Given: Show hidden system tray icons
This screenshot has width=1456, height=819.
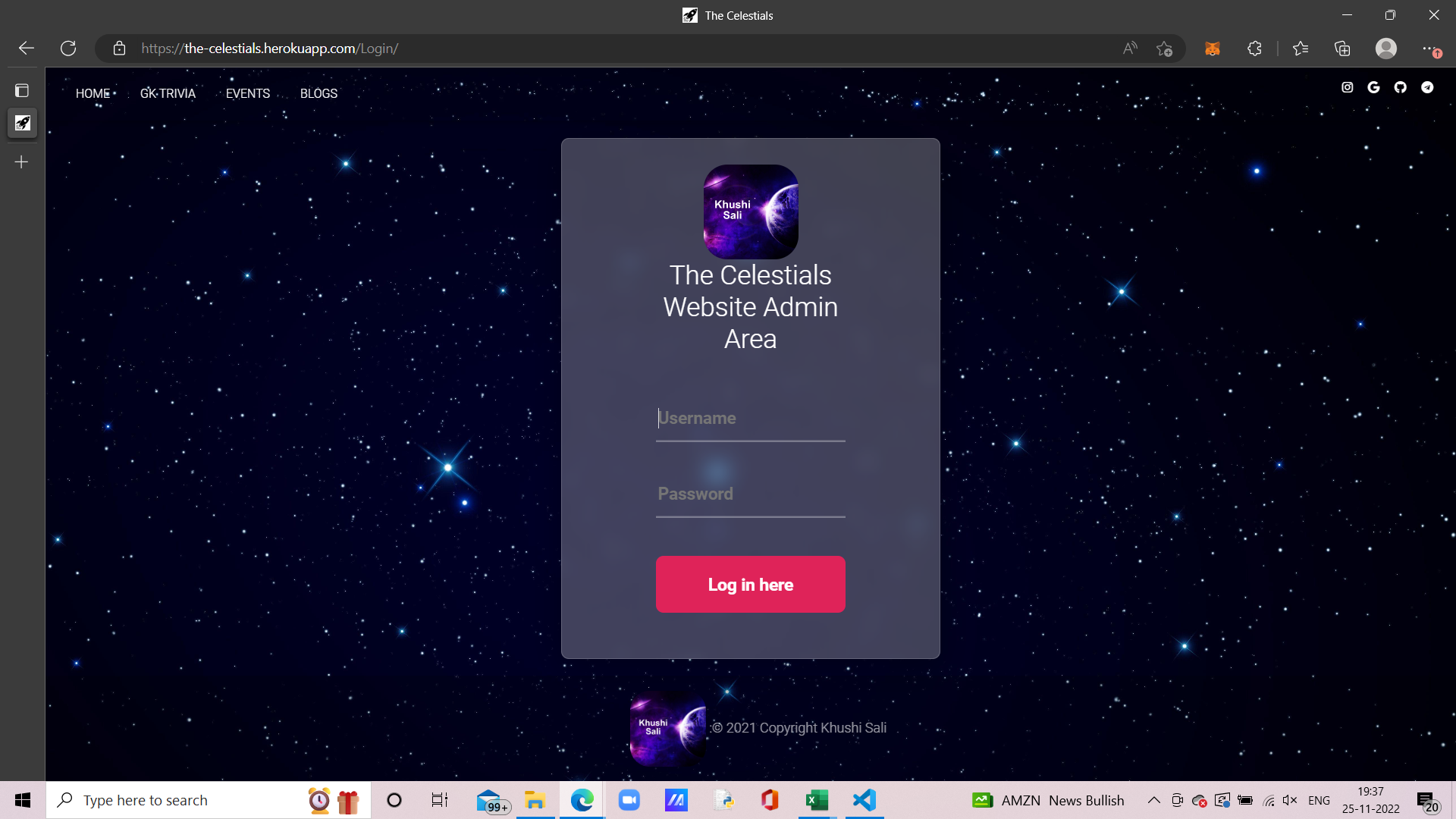Looking at the screenshot, I should (1153, 800).
